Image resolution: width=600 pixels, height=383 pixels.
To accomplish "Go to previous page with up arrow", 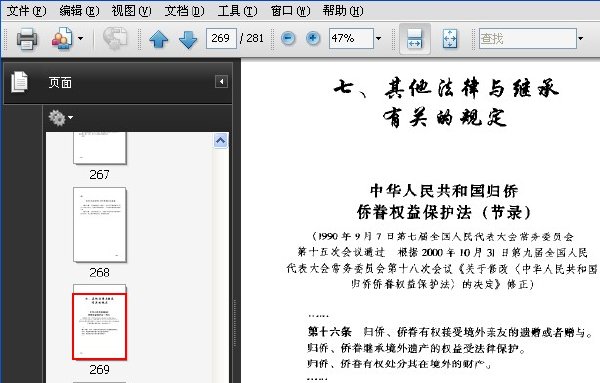I will pyautogui.click(x=158, y=39).
